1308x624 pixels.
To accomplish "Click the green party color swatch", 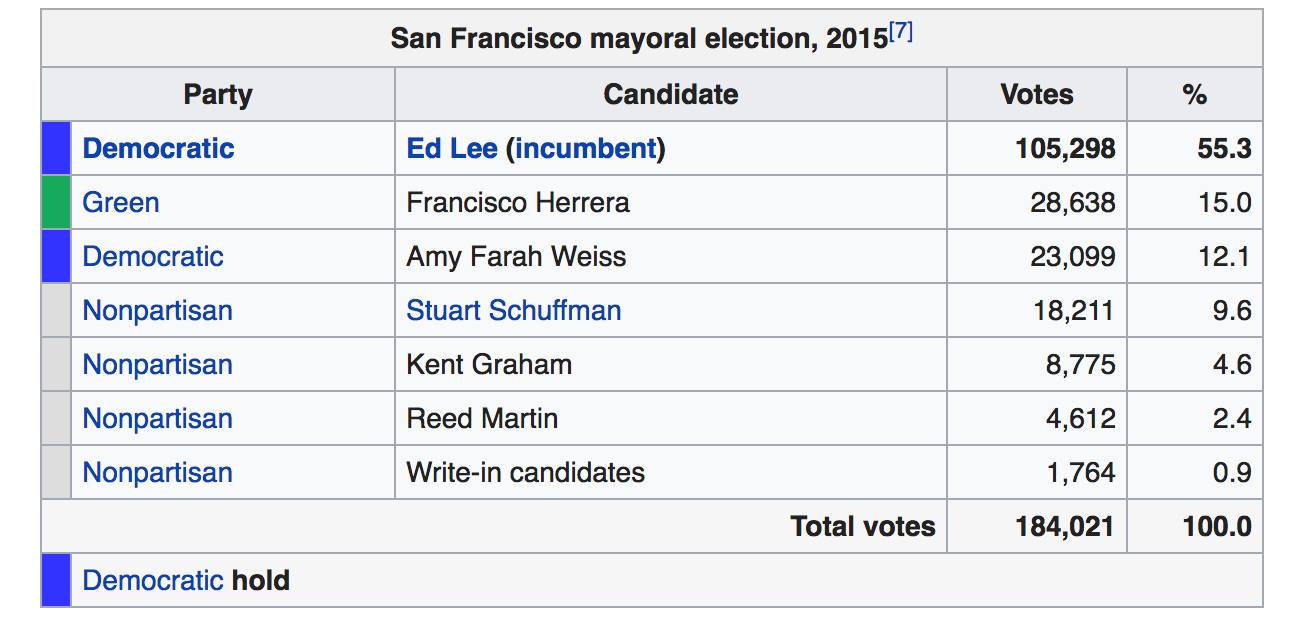I will (x=56, y=203).
